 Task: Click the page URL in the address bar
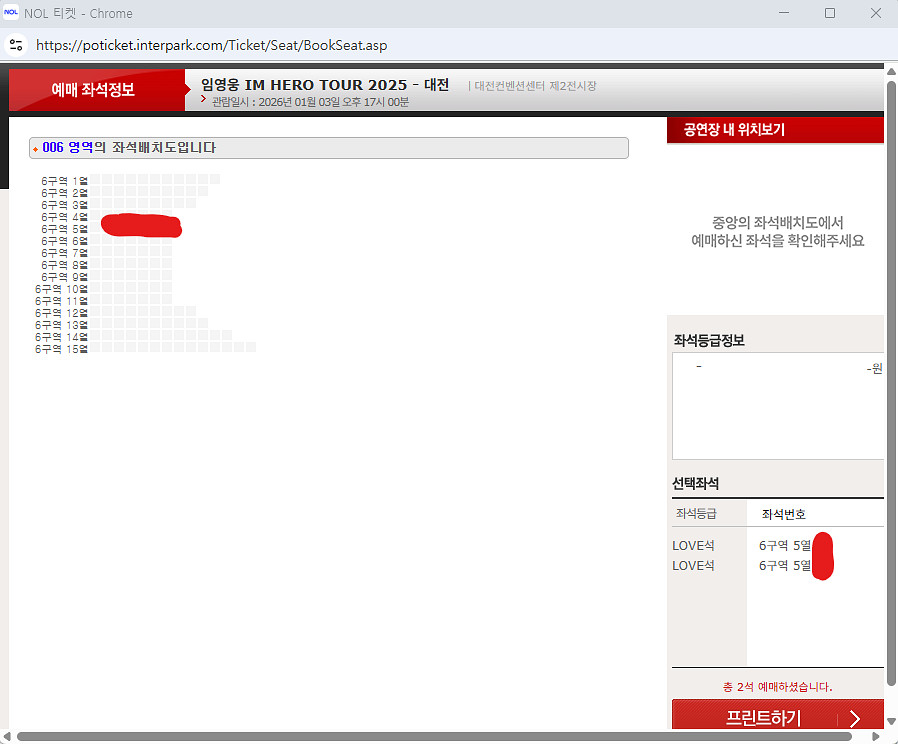[x=211, y=46]
